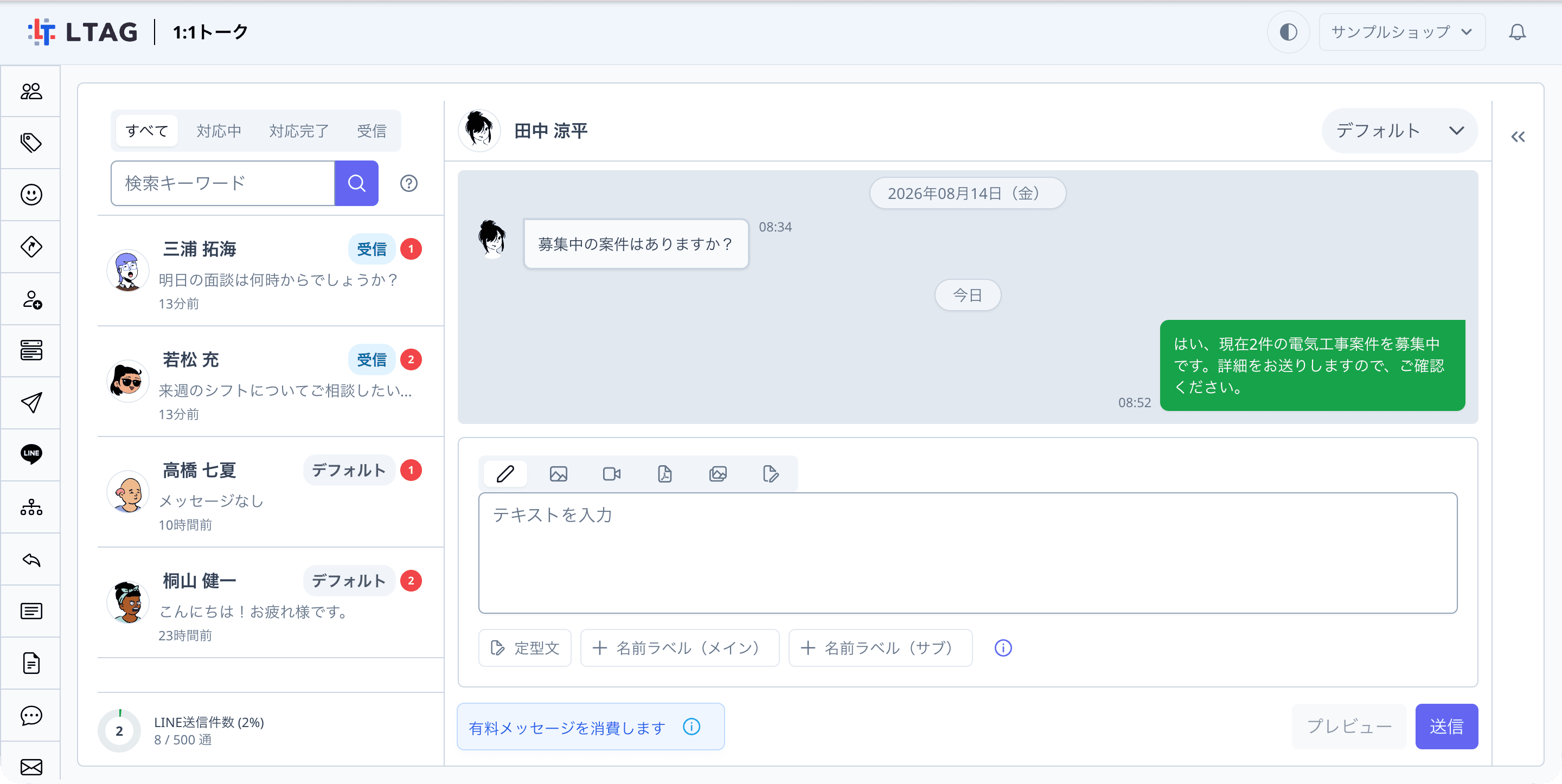
Task: Select the rich image gallery message icon
Action: (718, 473)
